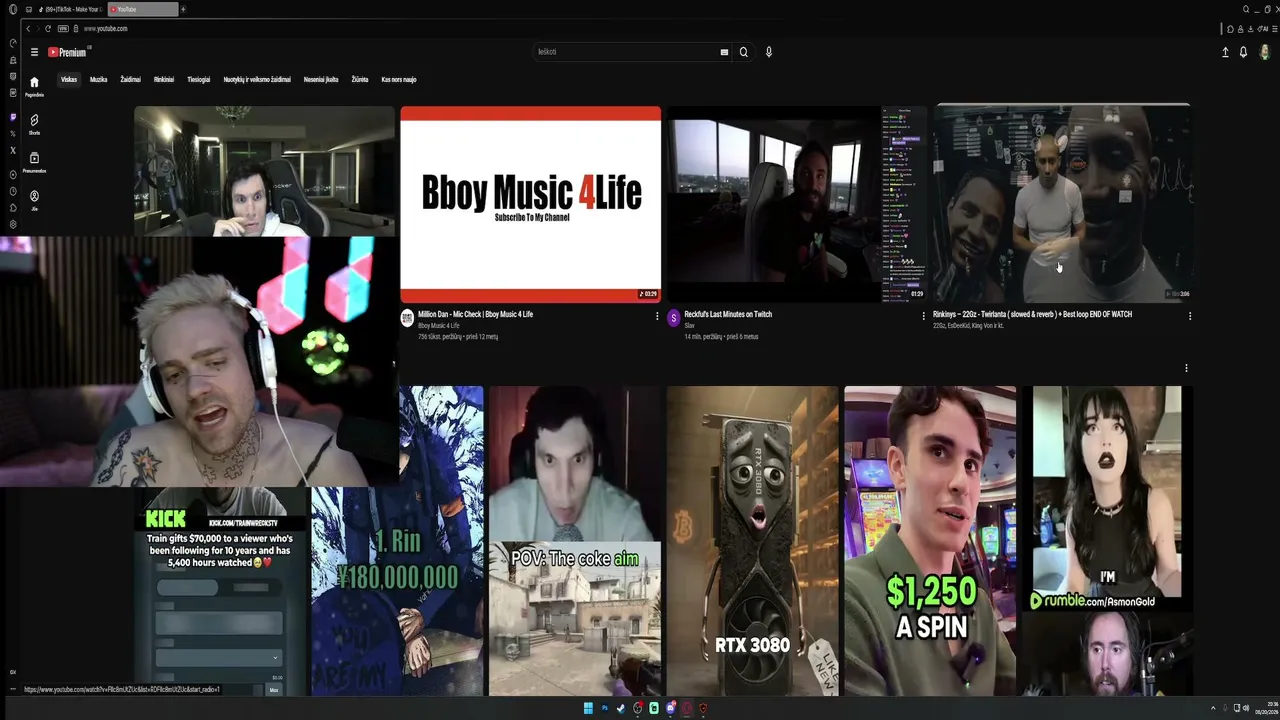Screen dimensions: 1280x720
Task: Open browser sidebar settings gear
Action: (x=13, y=224)
